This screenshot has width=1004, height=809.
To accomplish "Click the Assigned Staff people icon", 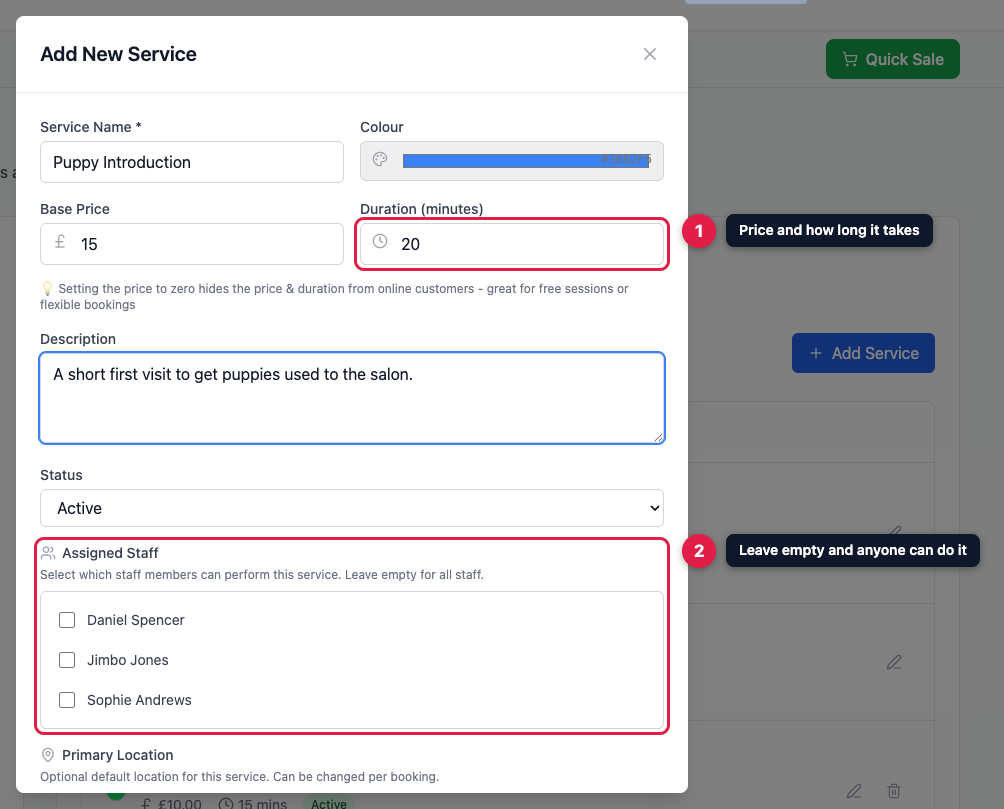I will click(47, 552).
